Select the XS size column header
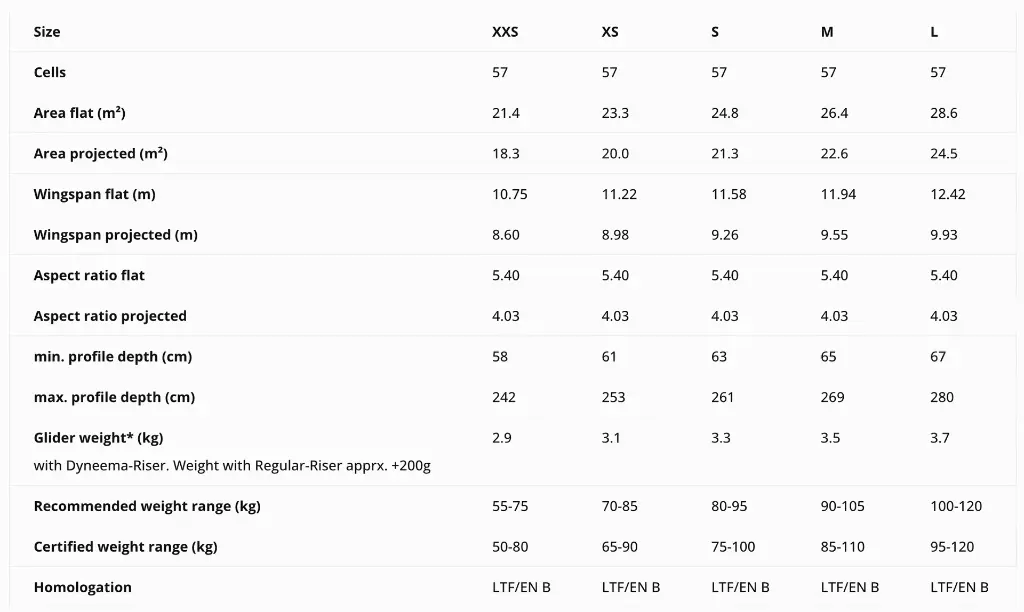The width and height of the screenshot is (1024, 612). (x=610, y=32)
